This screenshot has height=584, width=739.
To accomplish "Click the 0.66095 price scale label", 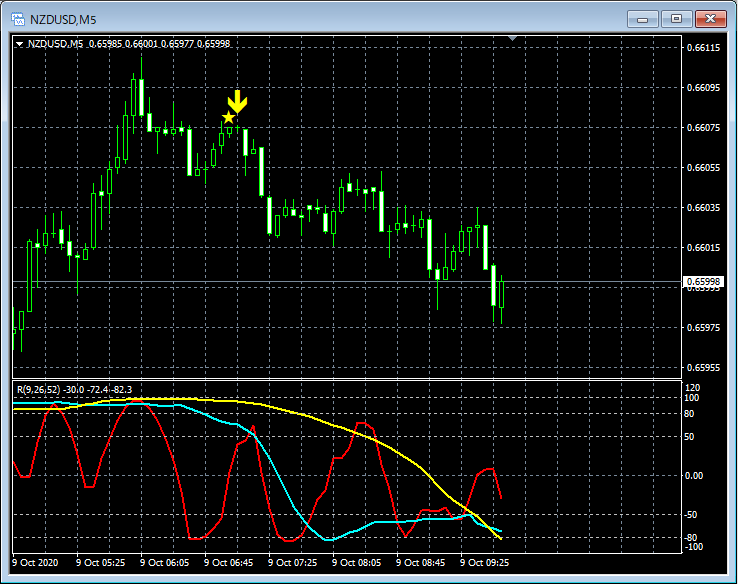I will point(703,88).
